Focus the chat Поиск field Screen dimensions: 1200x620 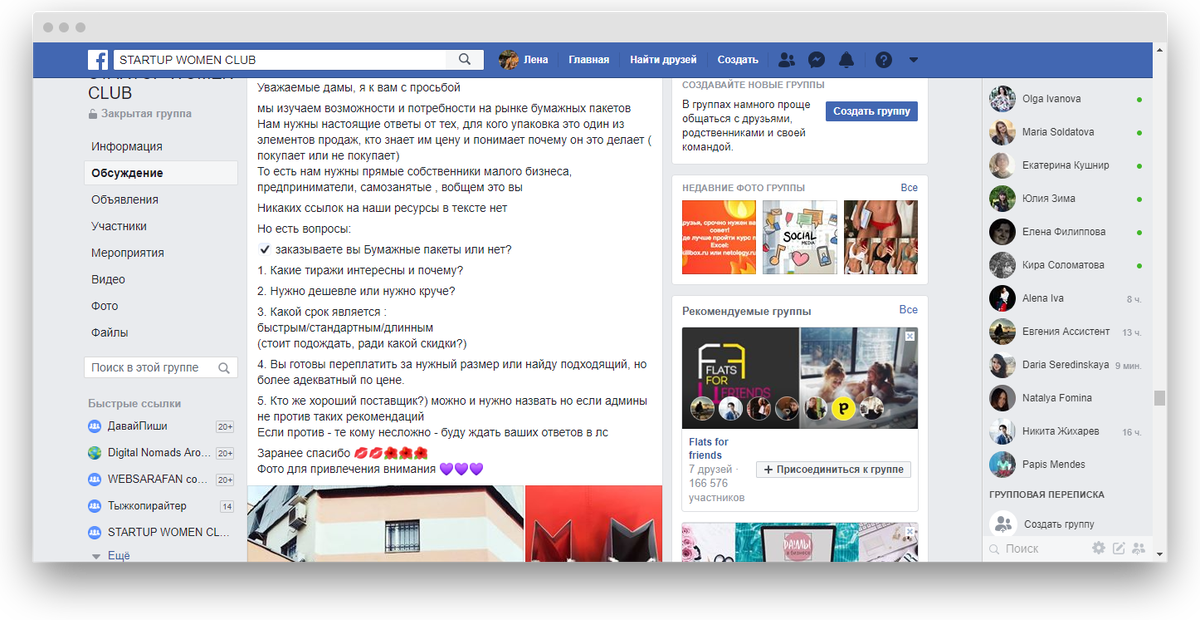[1036, 548]
